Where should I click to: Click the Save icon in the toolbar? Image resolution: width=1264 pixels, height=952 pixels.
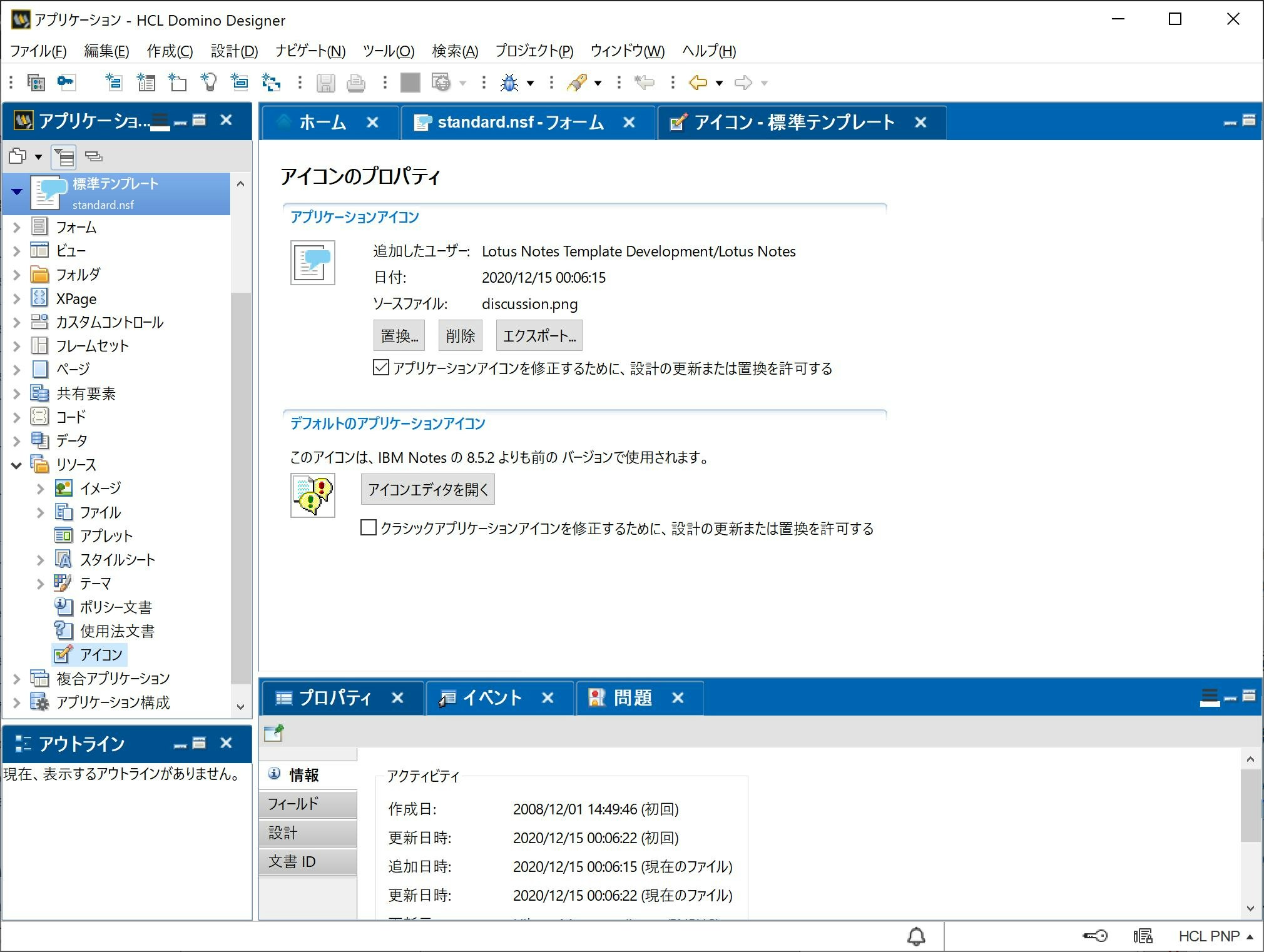point(325,83)
